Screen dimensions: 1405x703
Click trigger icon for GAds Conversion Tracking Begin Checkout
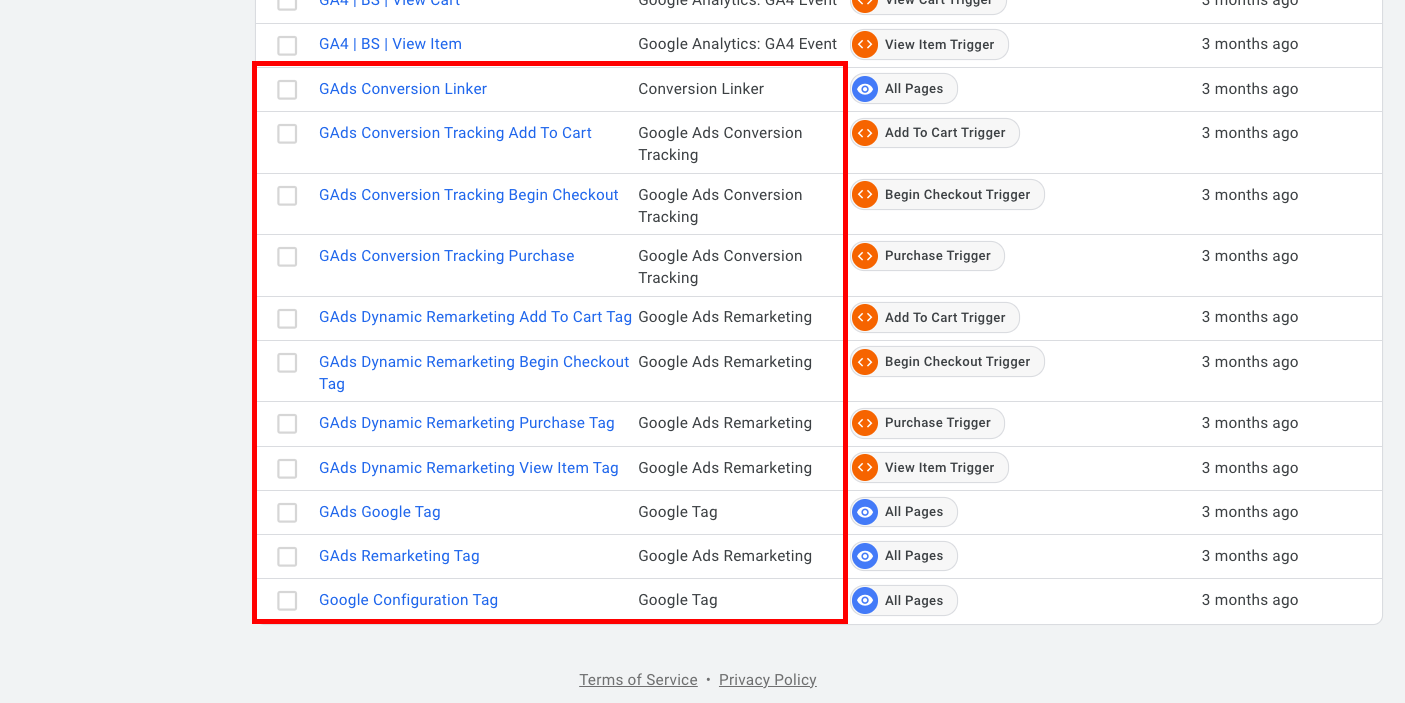click(865, 195)
